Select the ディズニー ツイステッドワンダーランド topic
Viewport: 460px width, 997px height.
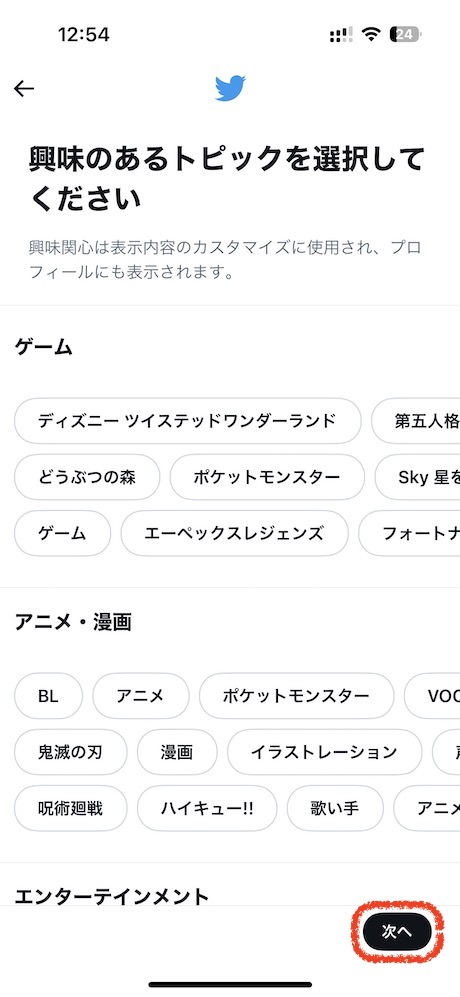188,421
